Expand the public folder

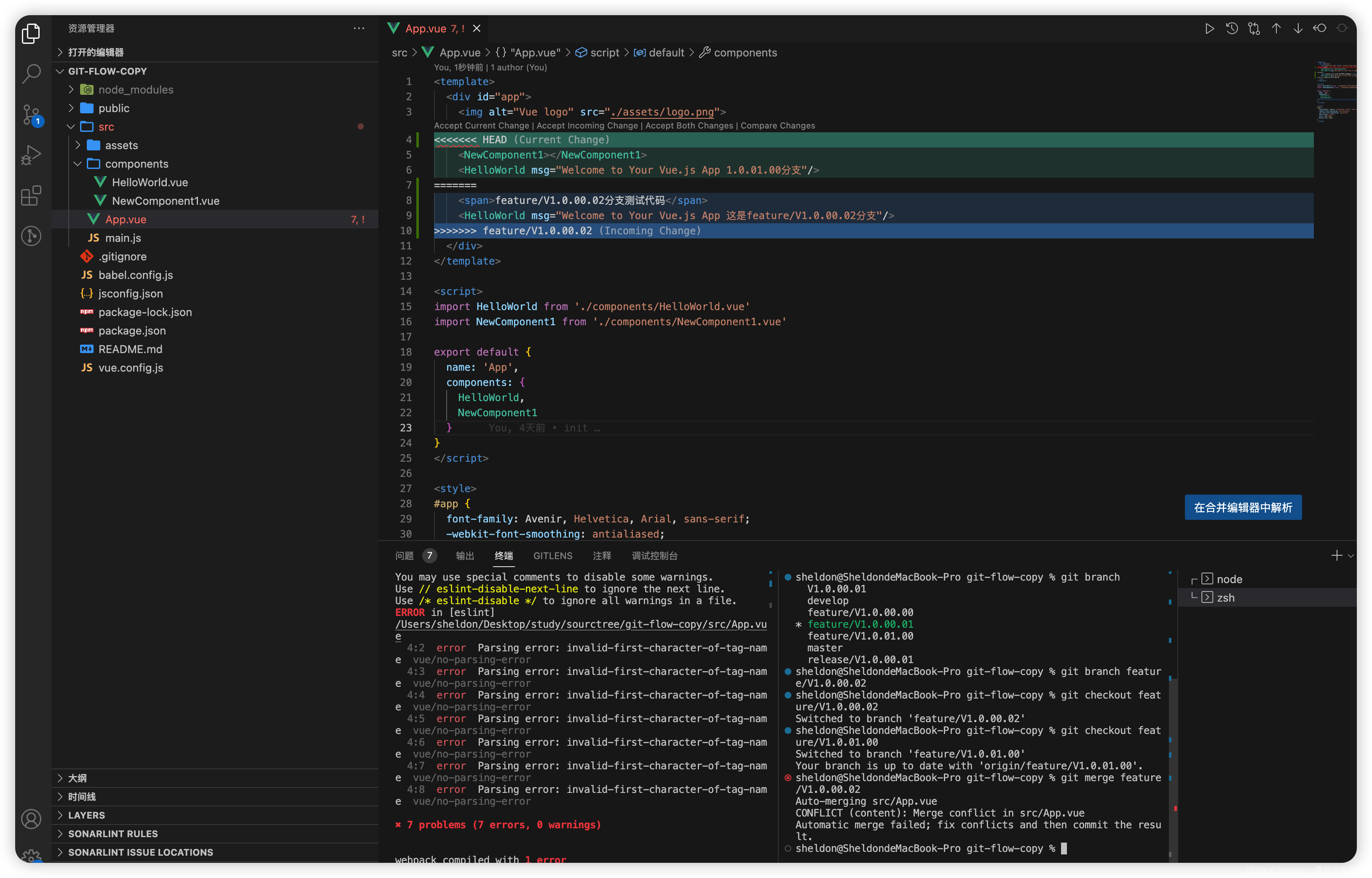pos(215,108)
